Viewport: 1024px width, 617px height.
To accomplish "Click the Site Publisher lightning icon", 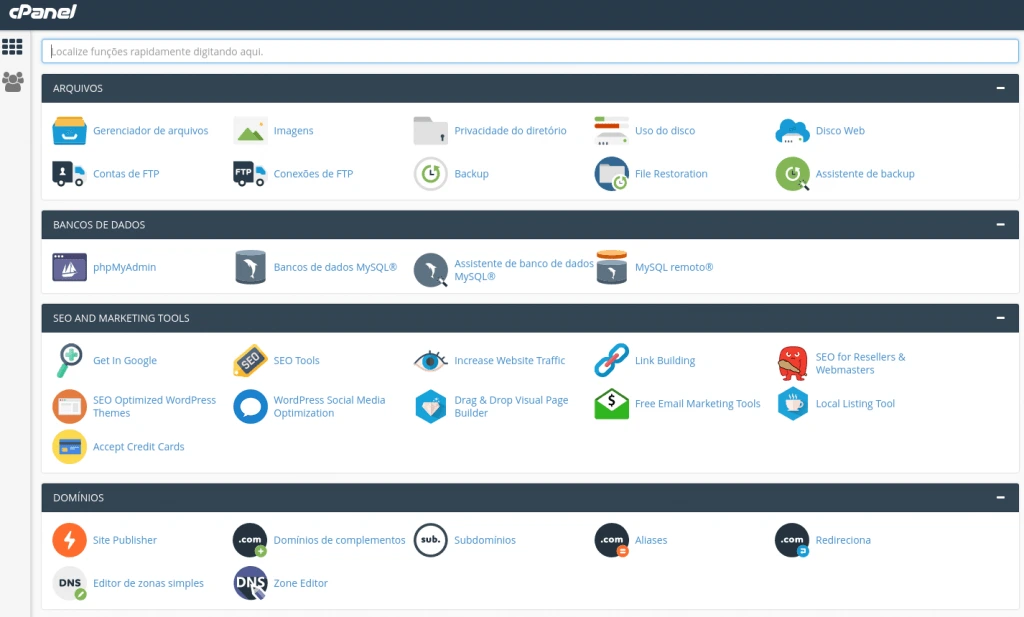I will coord(69,540).
